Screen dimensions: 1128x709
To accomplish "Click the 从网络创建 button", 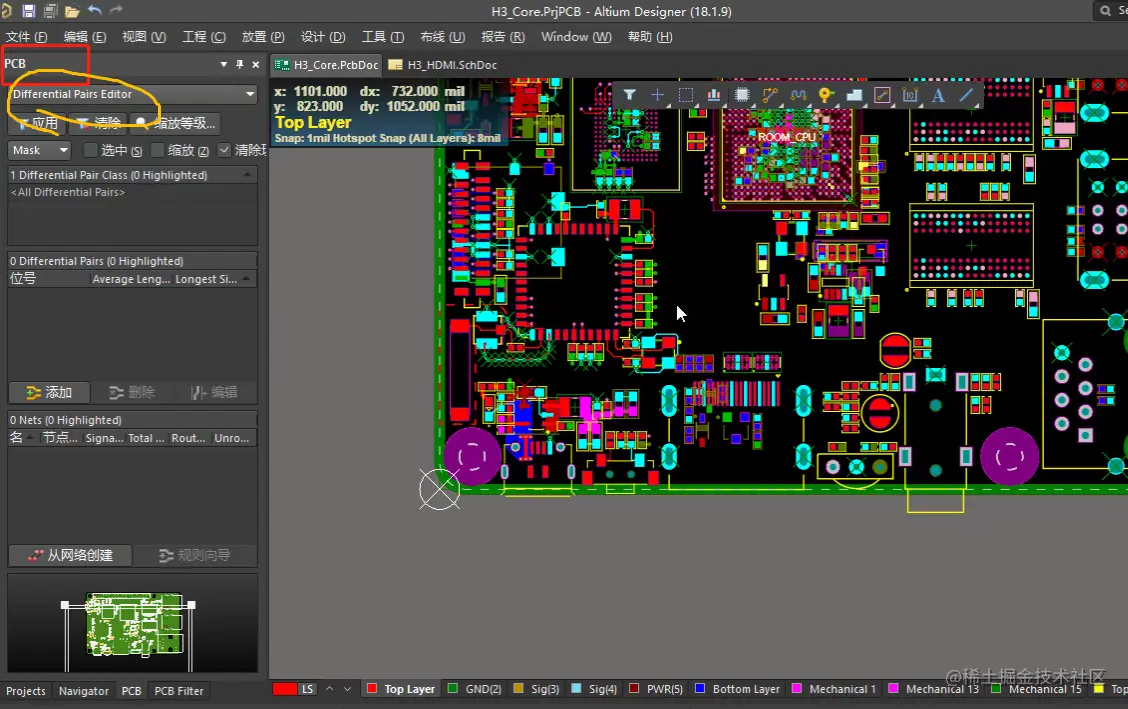I will pyautogui.click(x=70, y=555).
